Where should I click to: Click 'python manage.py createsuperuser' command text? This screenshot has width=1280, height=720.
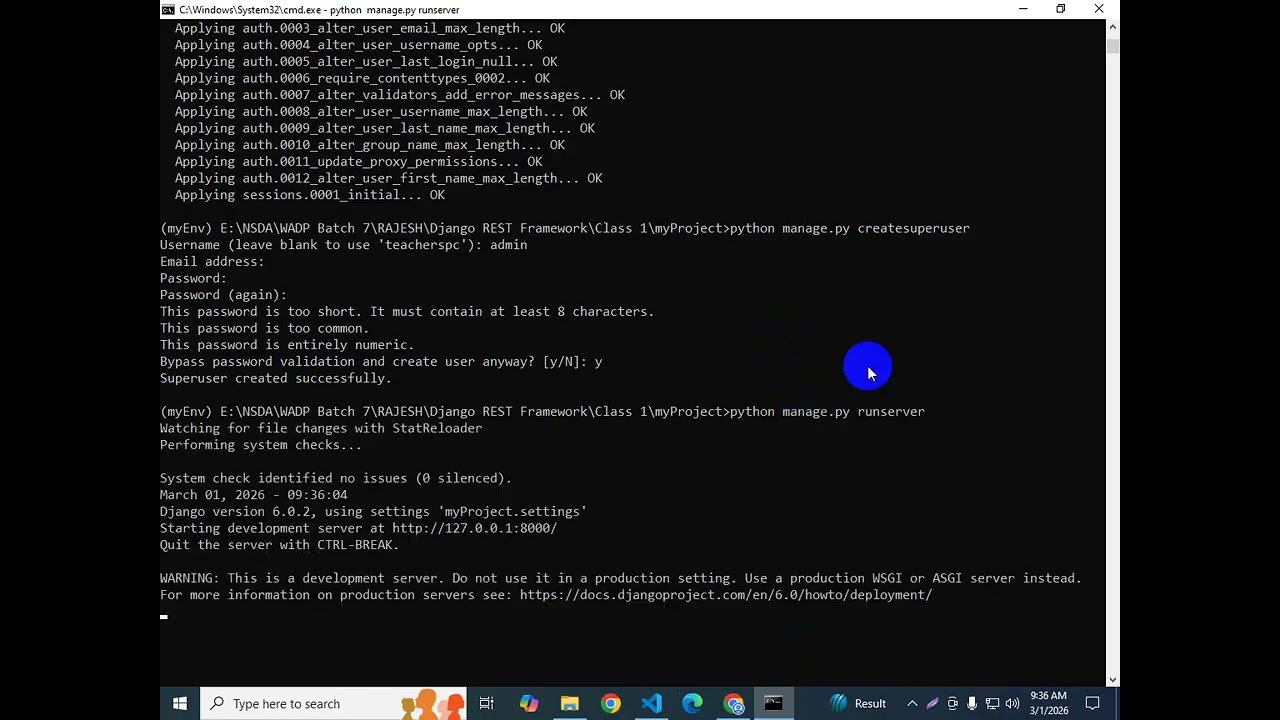pyautogui.click(x=850, y=228)
